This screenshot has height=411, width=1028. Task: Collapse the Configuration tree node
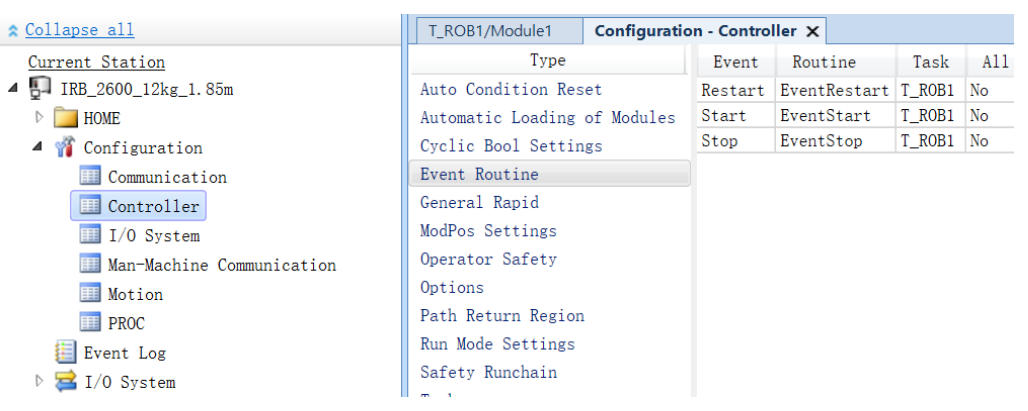point(38,148)
